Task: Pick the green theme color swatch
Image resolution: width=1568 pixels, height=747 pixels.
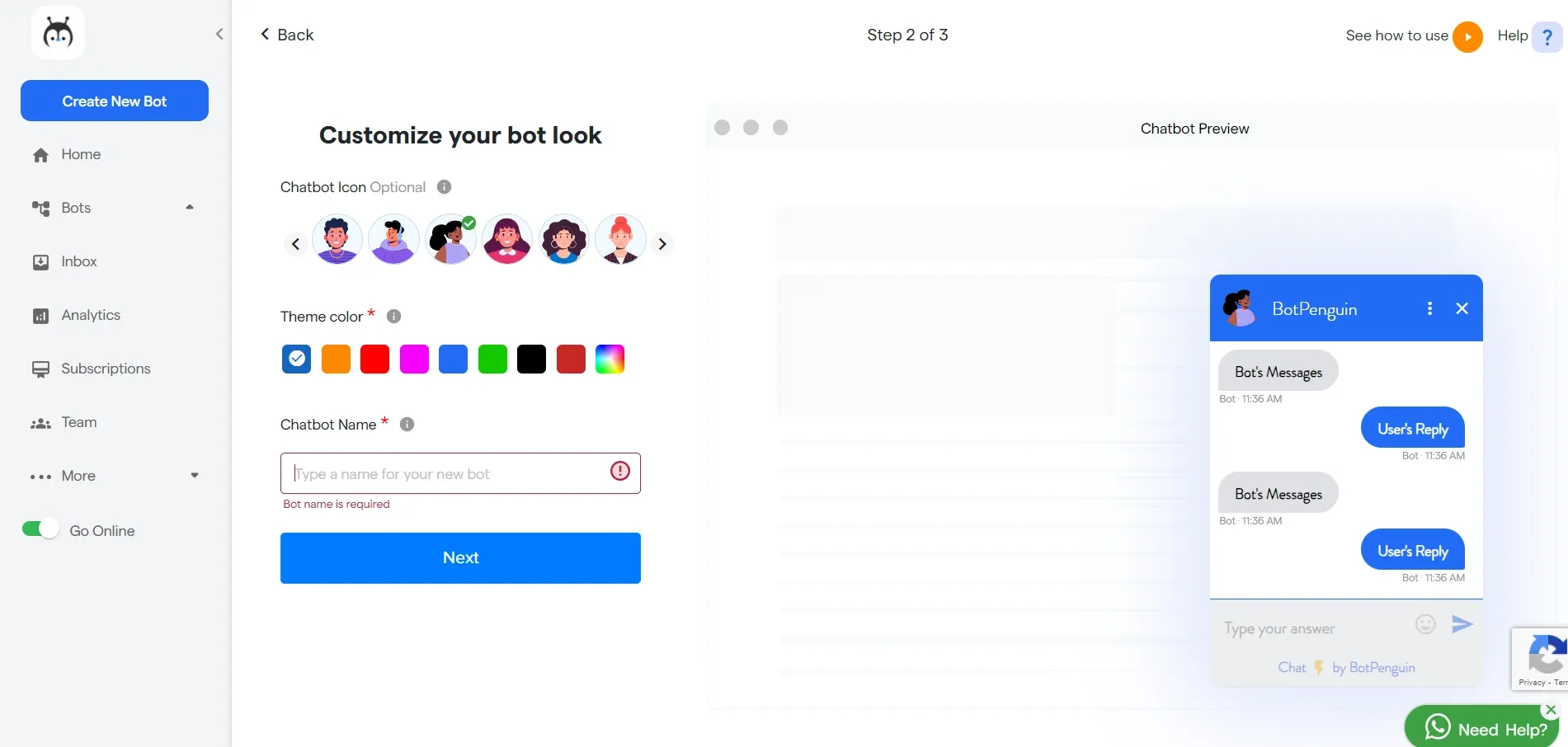Action: tap(492, 359)
